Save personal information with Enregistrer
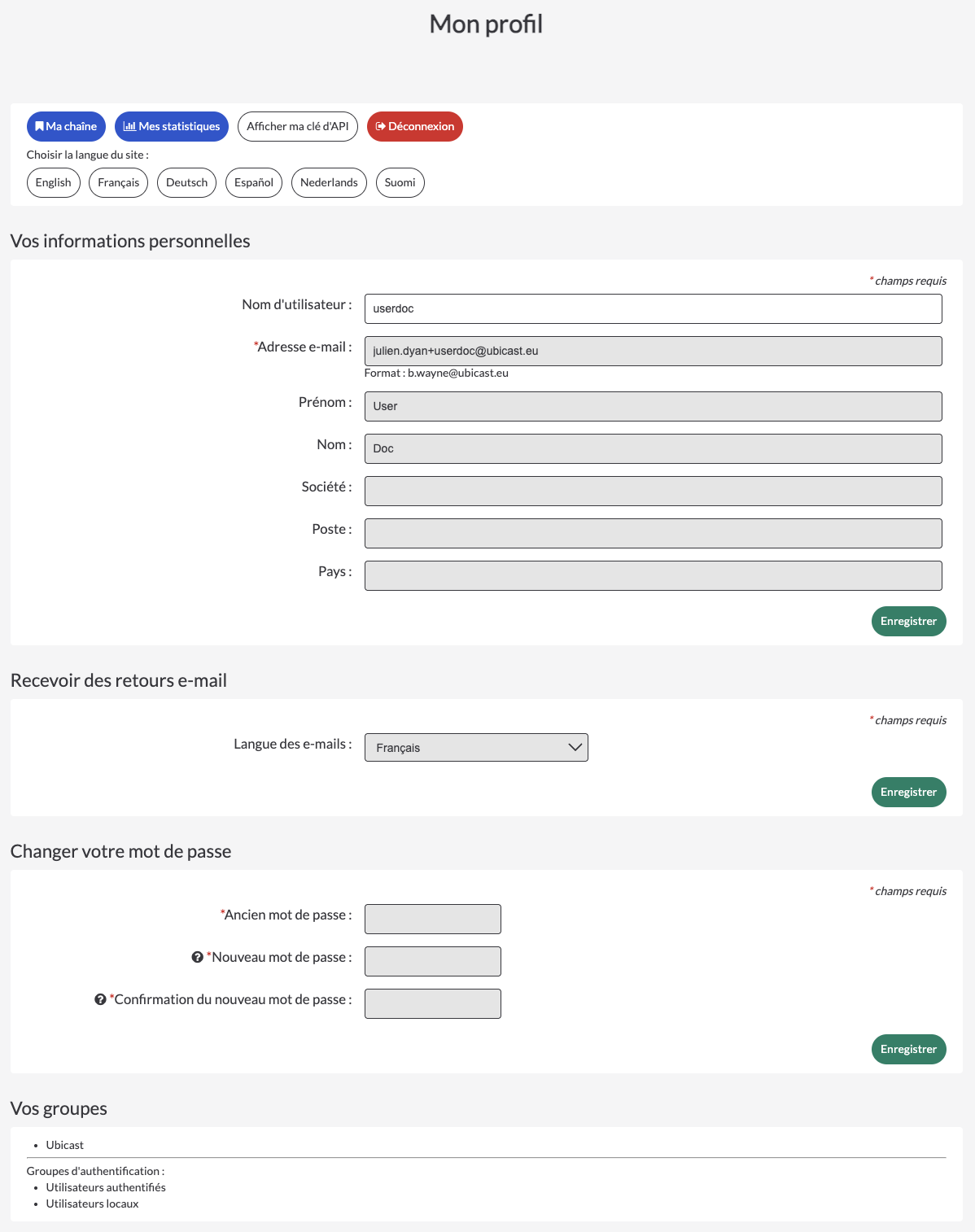The height and width of the screenshot is (1232, 975). click(x=909, y=621)
